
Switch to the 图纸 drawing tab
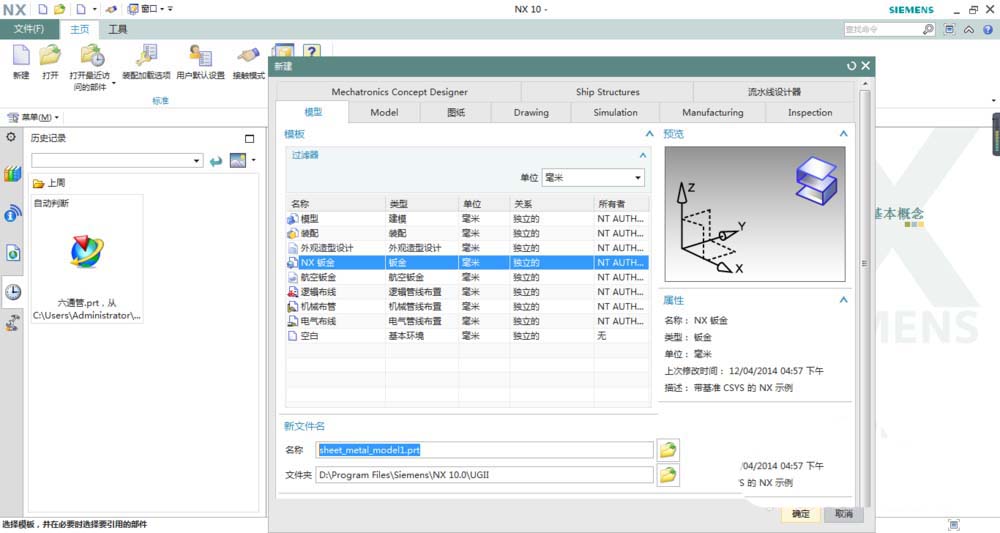pos(456,112)
